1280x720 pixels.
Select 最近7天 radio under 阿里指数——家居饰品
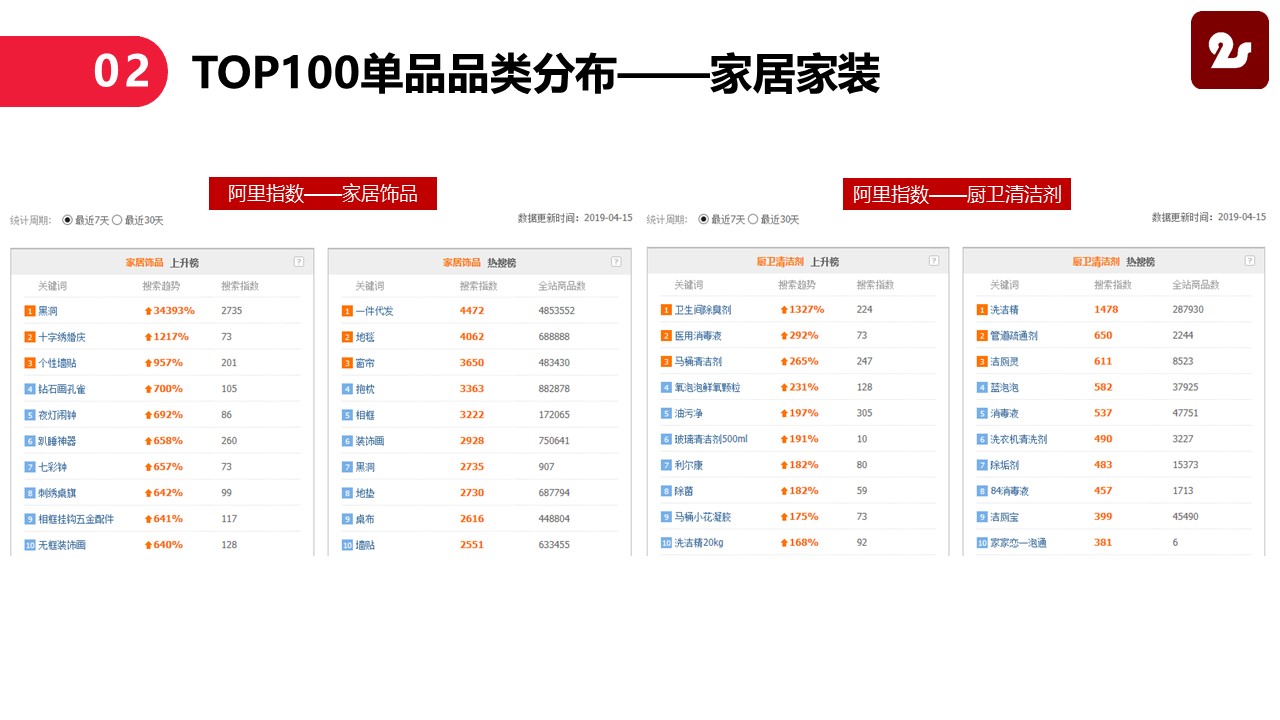pyautogui.click(x=67, y=220)
